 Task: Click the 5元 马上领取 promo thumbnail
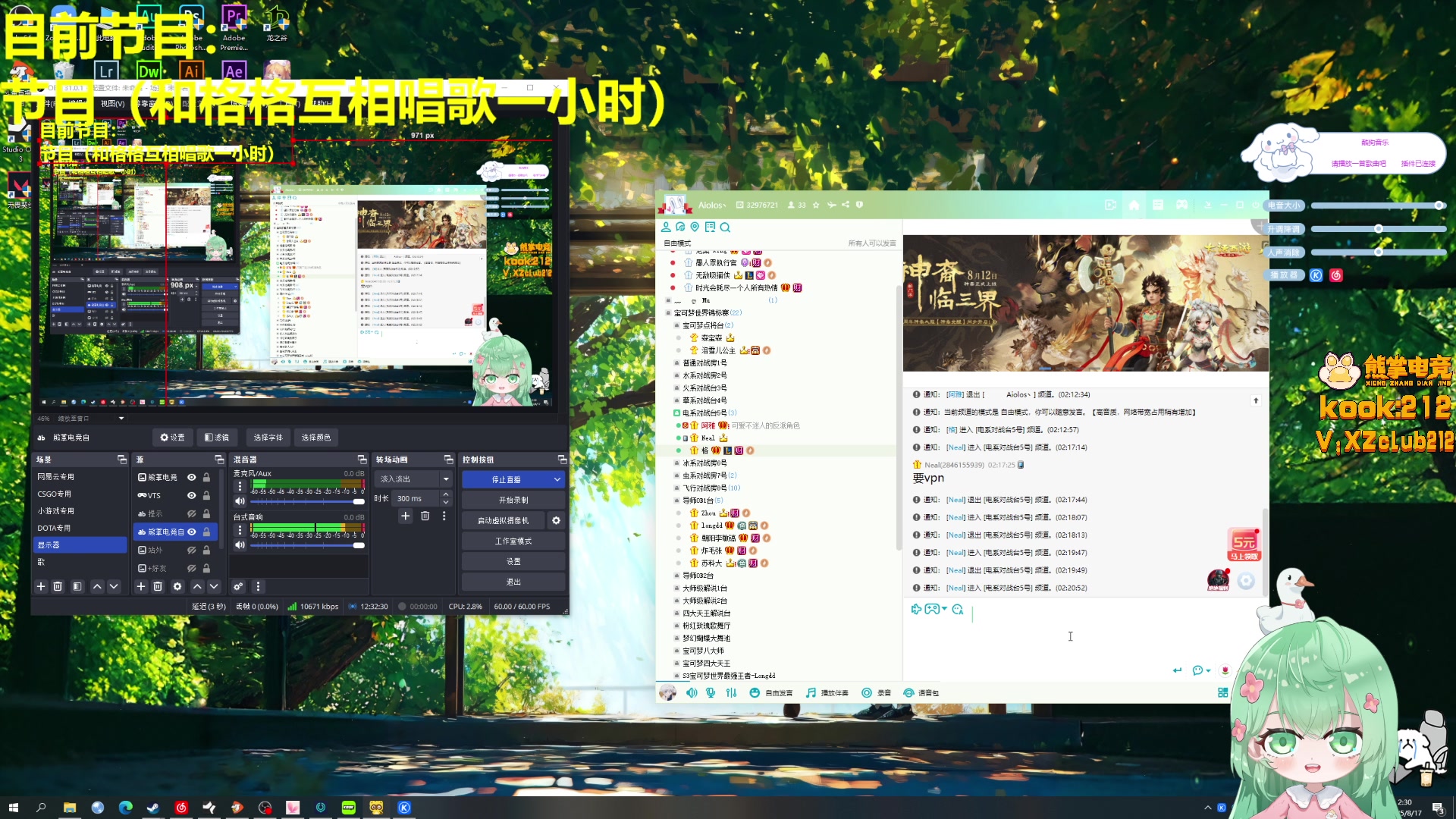(x=1244, y=544)
